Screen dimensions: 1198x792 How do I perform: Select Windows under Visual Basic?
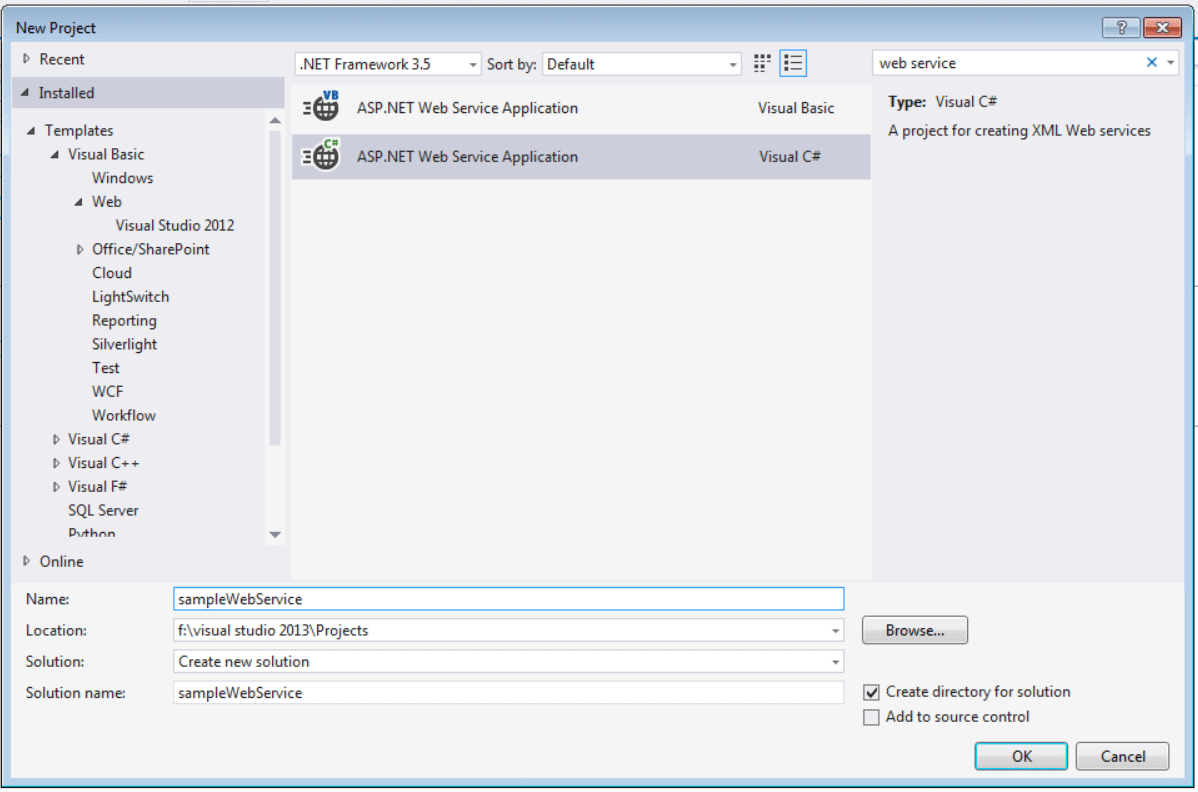122,178
